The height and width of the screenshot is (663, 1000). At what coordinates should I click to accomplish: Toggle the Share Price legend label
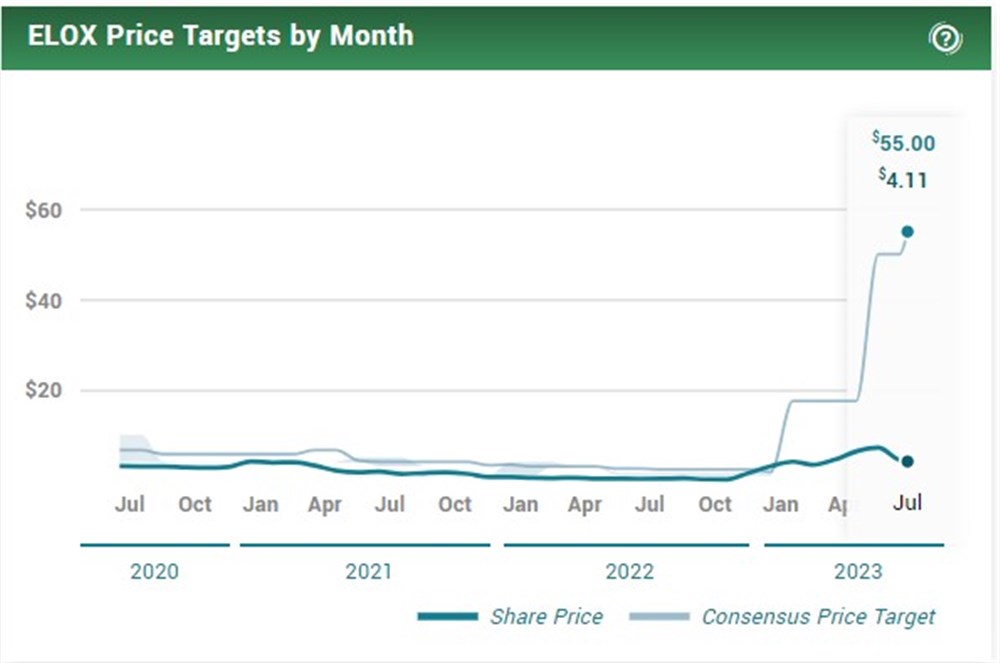(546, 616)
